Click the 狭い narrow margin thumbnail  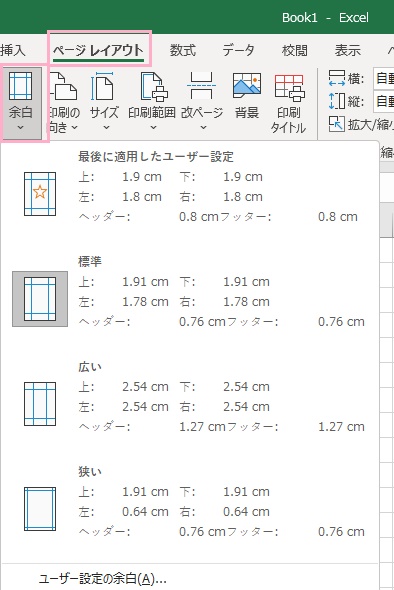click(40, 509)
